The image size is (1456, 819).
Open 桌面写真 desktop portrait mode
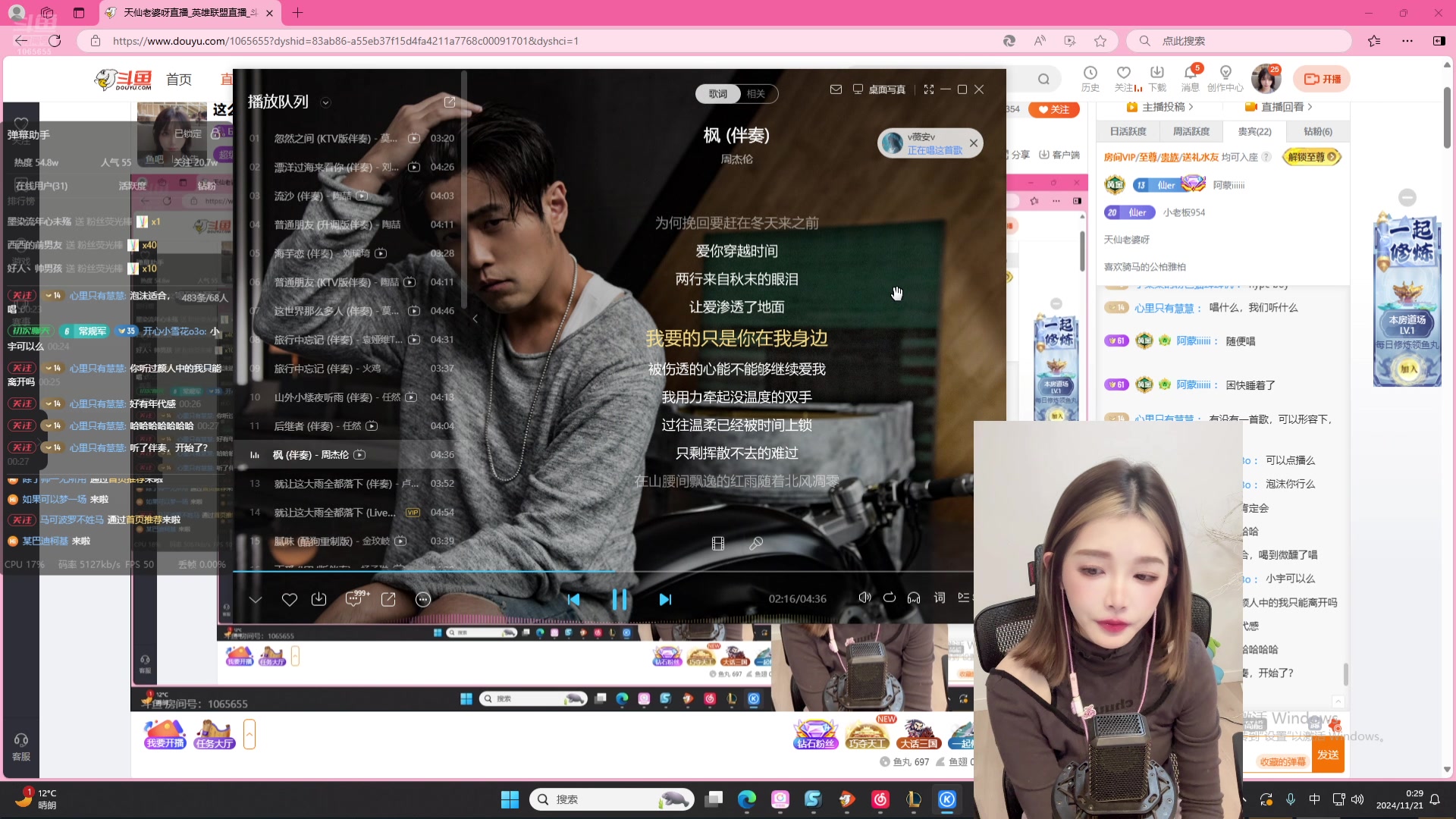(x=879, y=89)
